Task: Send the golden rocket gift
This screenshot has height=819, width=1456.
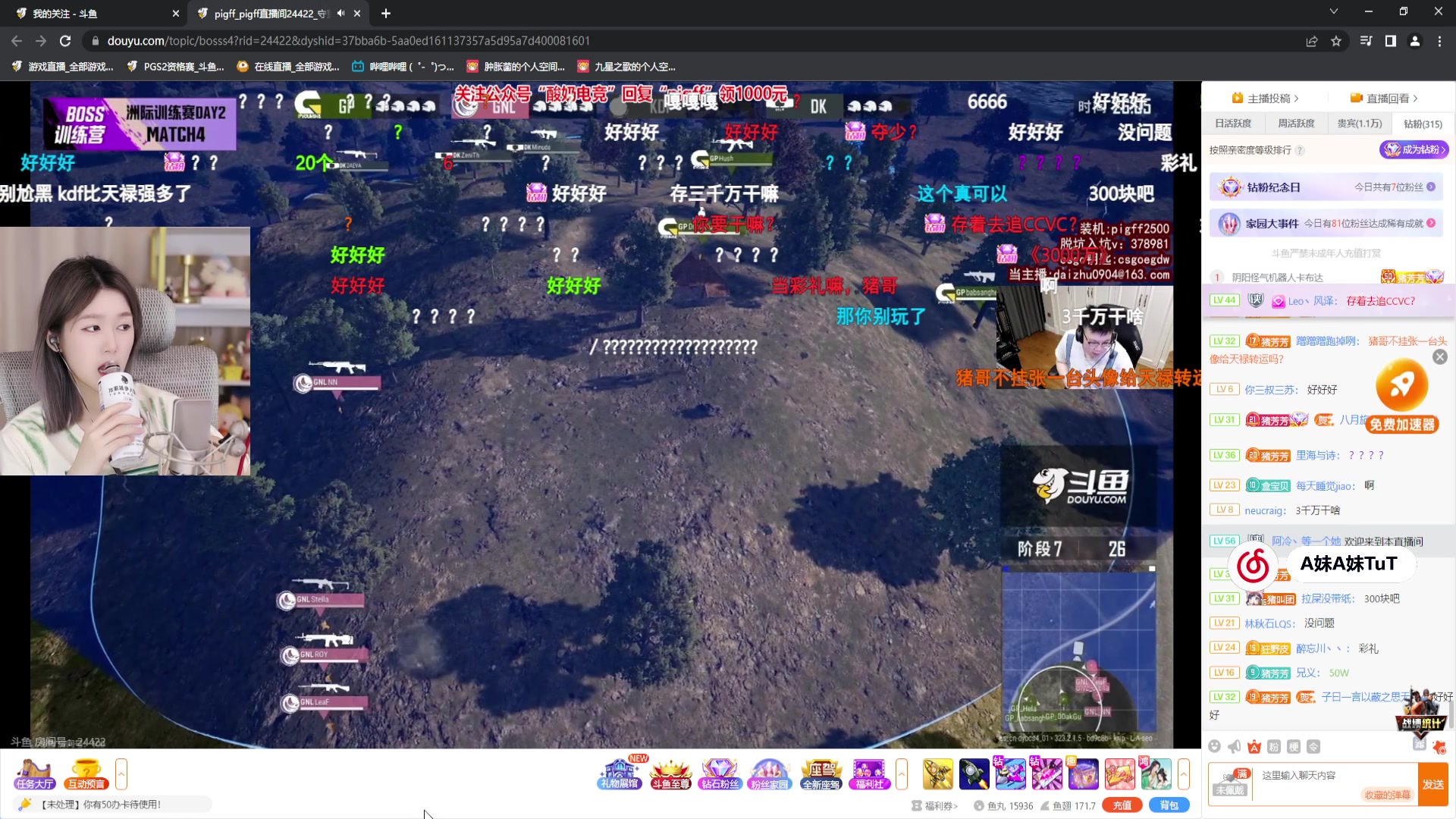Action: coord(938,774)
